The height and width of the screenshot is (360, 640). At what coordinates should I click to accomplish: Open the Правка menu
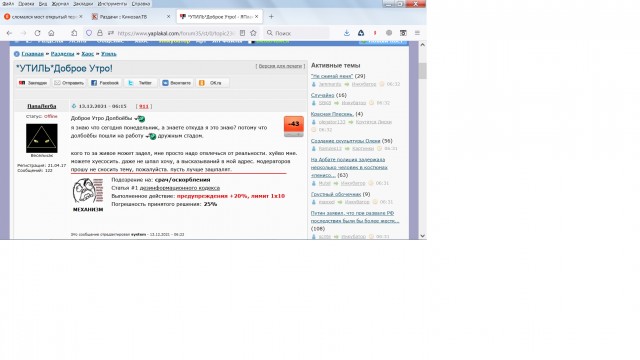(x=26, y=4)
